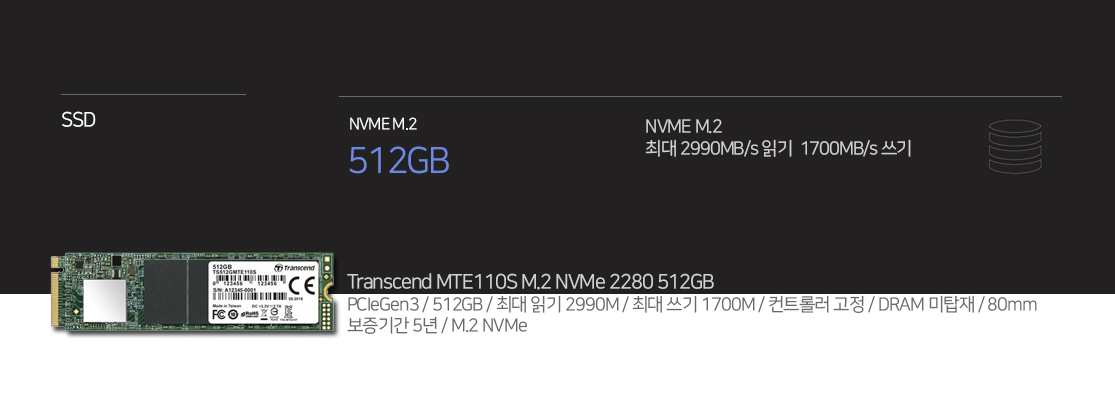Click the FC certification mark on the SSD
This screenshot has height=400, width=1115.
218,313
